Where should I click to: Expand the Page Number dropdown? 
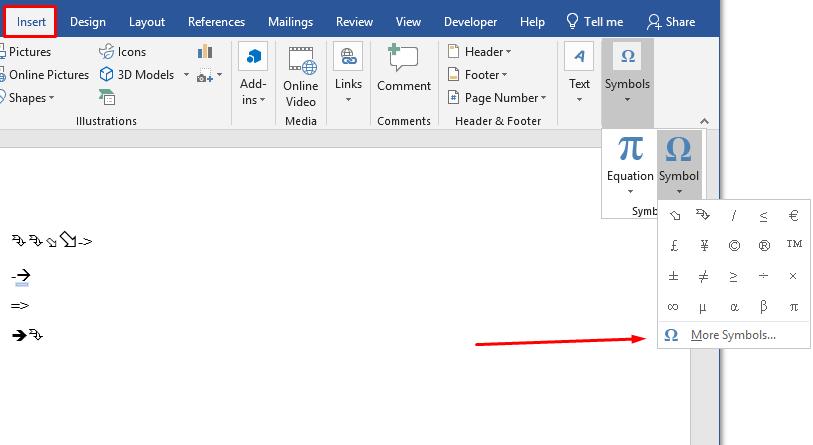click(x=497, y=98)
